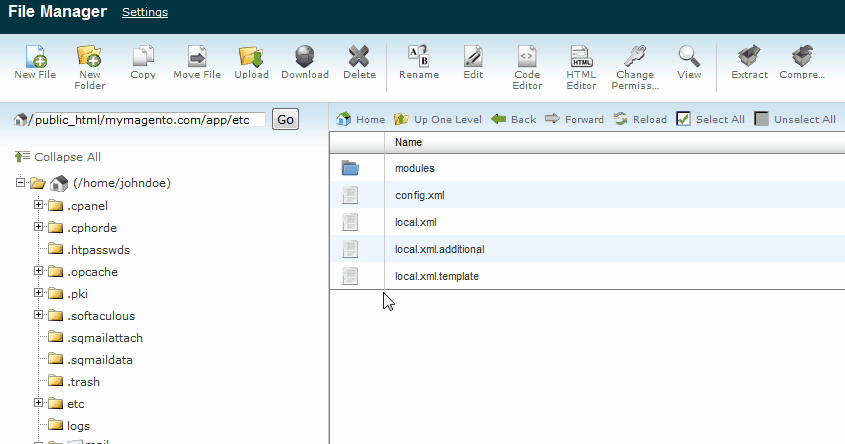Check Select All
The height and width of the screenshot is (444, 845).
683,119
